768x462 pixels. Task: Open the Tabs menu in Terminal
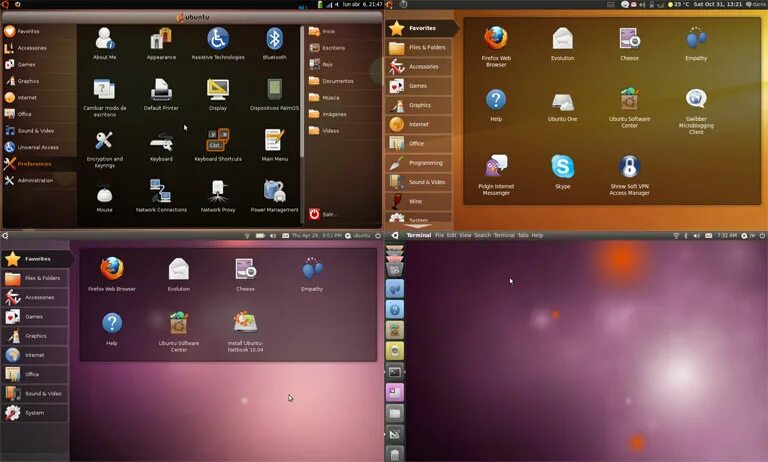[x=523, y=235]
